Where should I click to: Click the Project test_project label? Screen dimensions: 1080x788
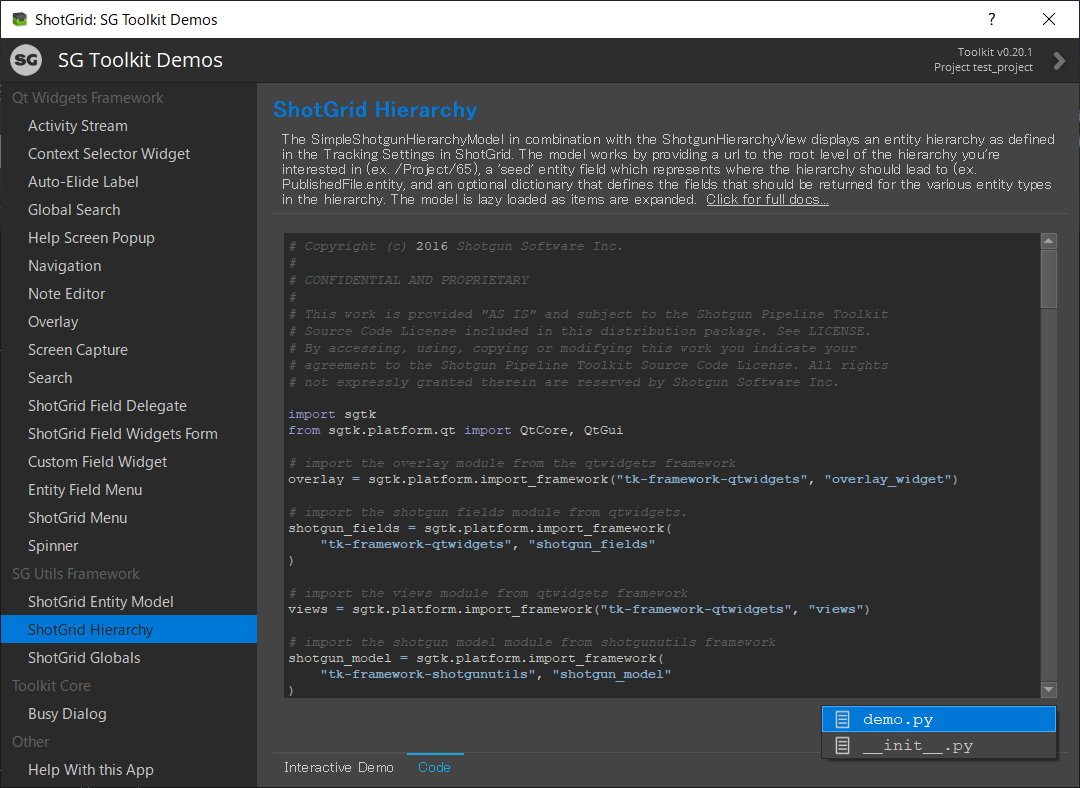click(983, 68)
